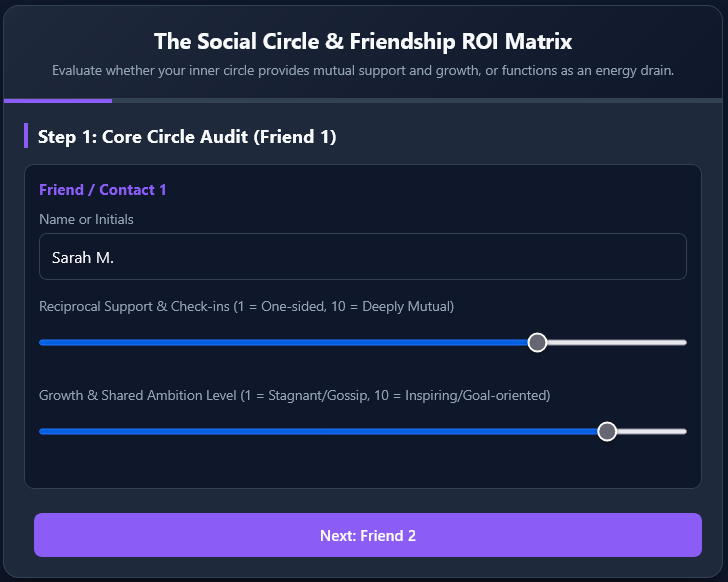
Task: Click the purple accent bar beside Step 1 heading
Action: click(x=26, y=136)
